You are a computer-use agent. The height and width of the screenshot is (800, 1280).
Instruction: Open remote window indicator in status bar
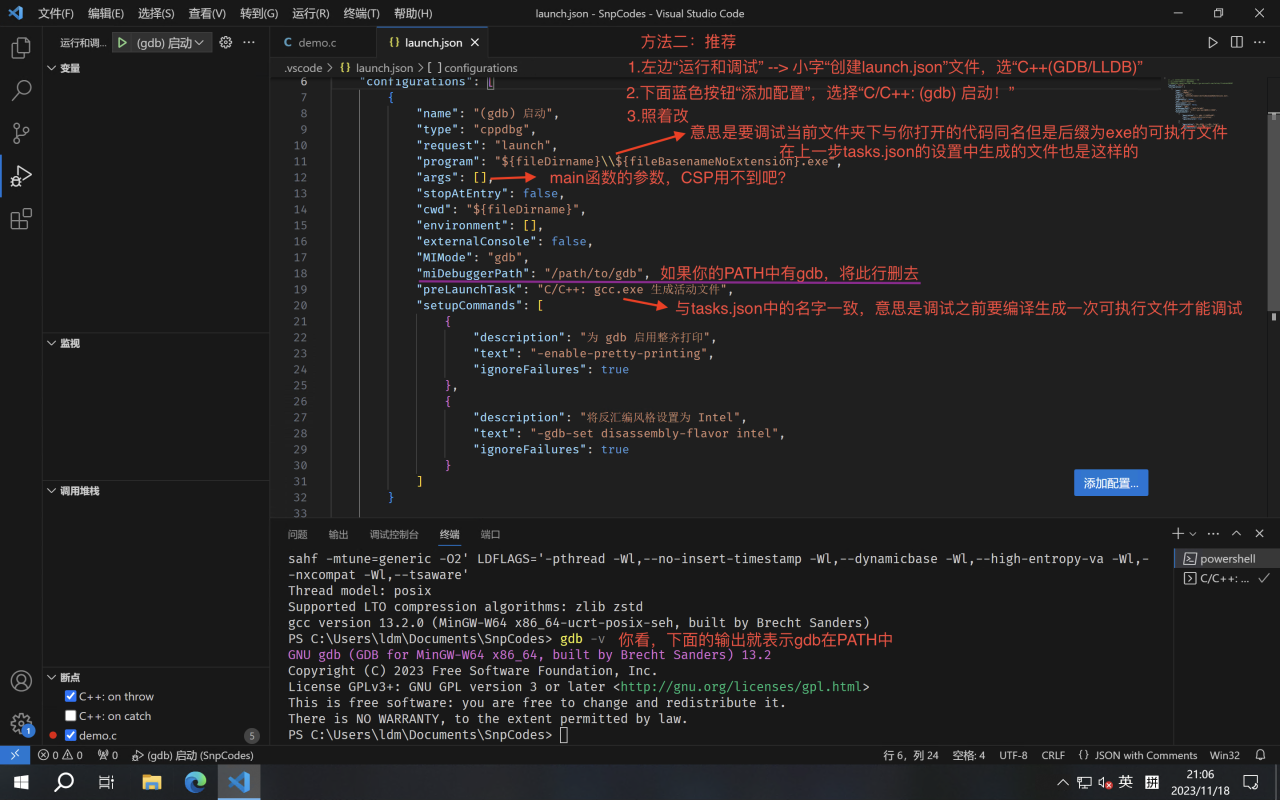(x=14, y=755)
